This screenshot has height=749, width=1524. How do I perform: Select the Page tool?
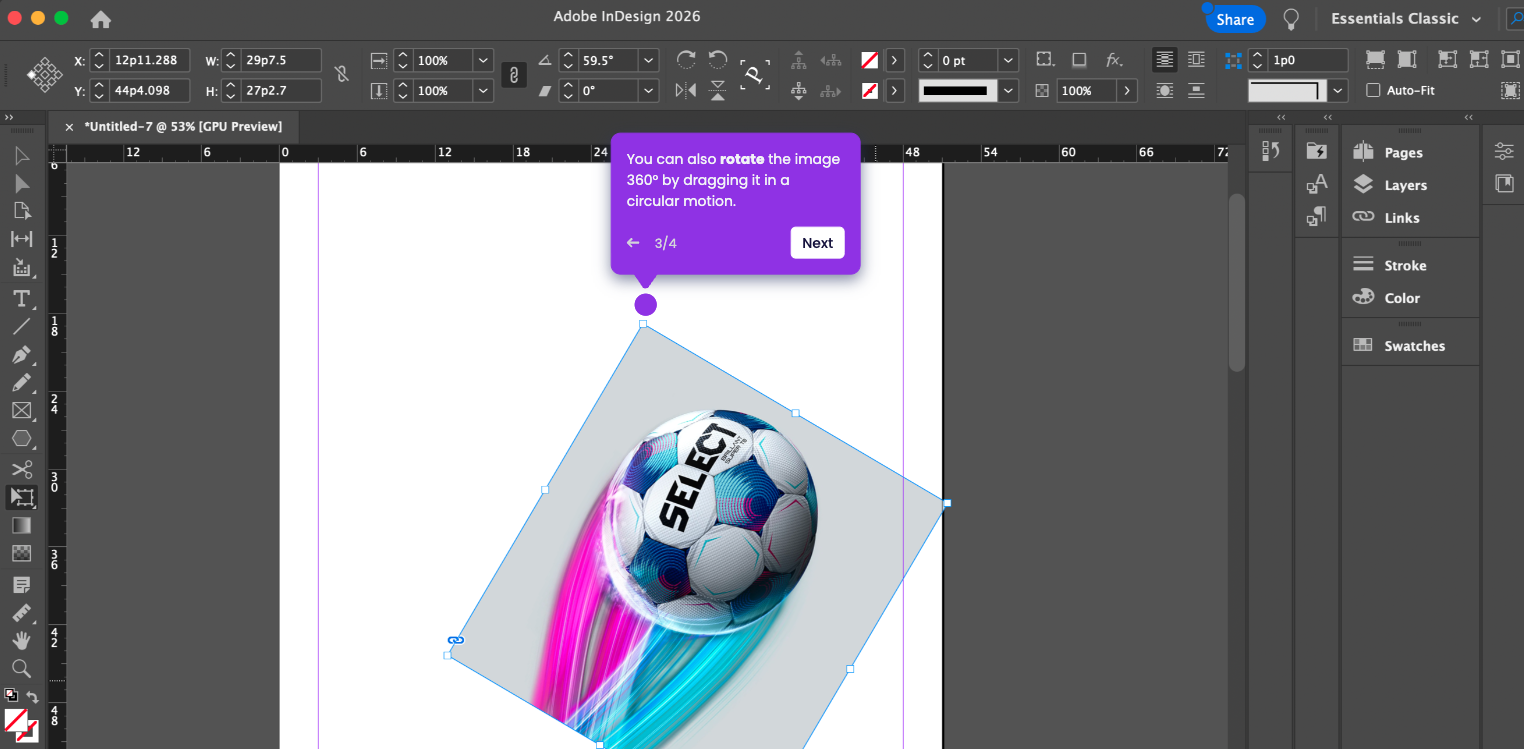click(x=21, y=211)
